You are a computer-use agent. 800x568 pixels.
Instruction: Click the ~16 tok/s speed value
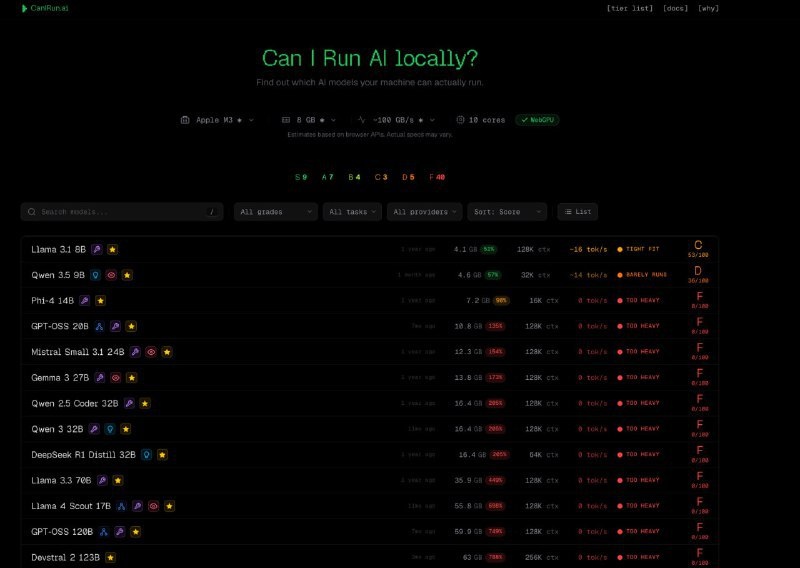tap(588, 250)
